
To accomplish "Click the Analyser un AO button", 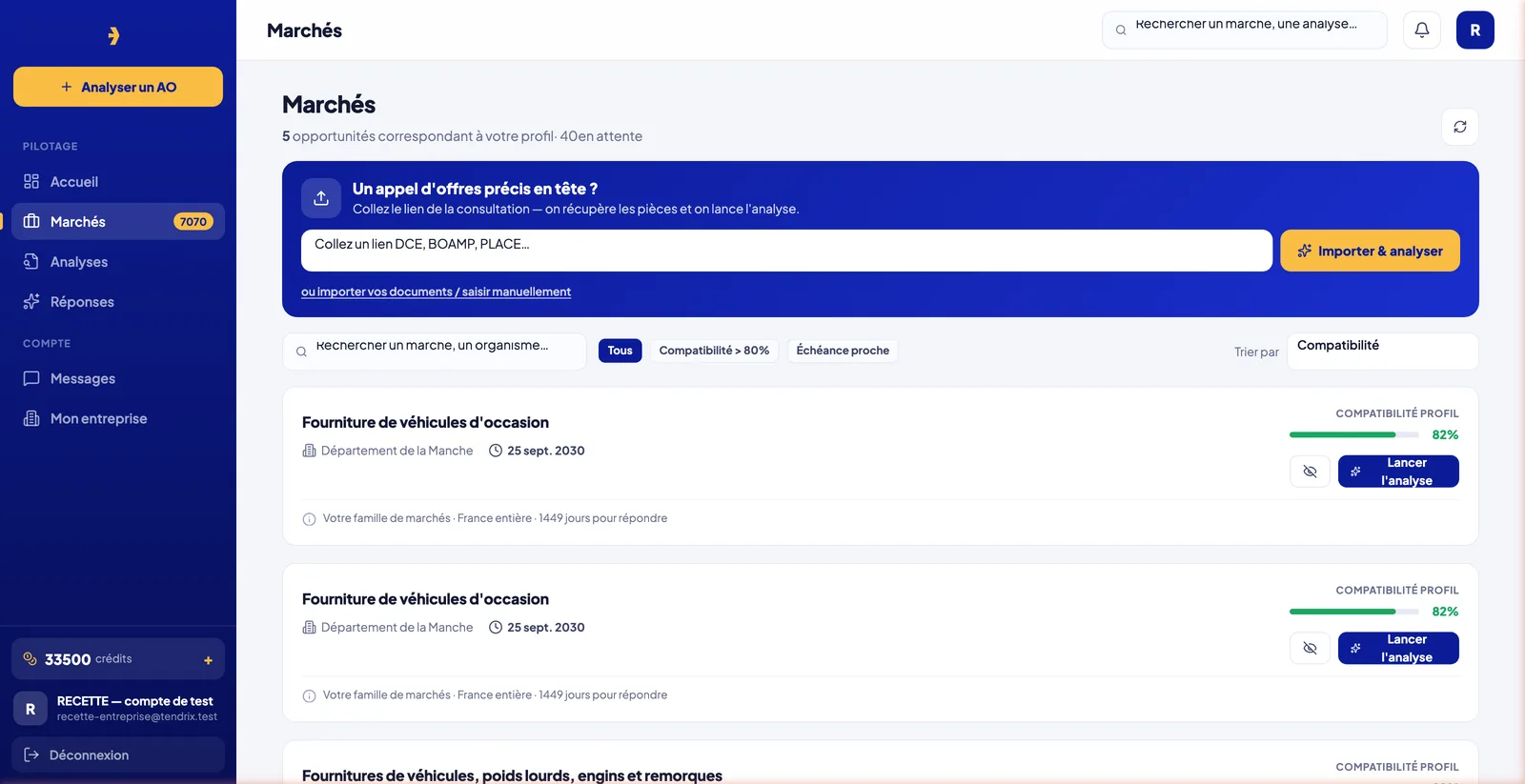I will pos(118,87).
